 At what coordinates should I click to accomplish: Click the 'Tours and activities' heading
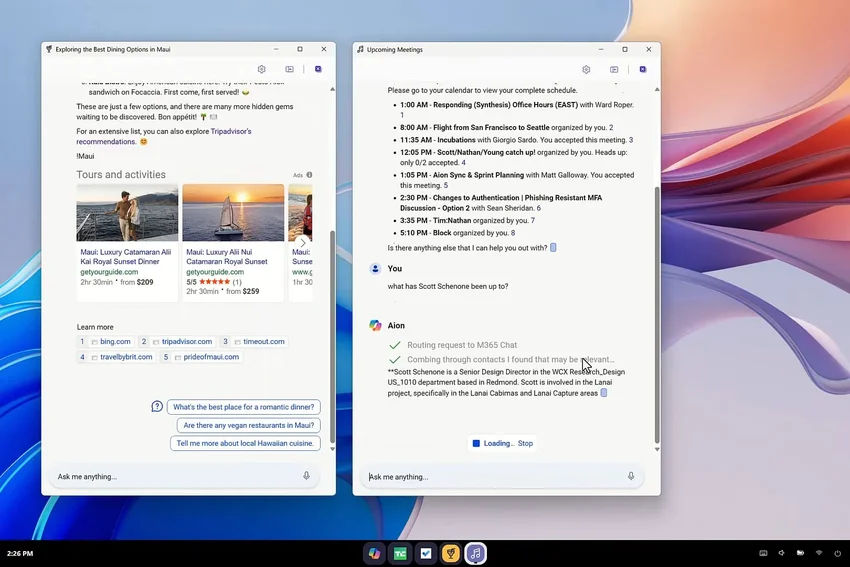[121, 175]
